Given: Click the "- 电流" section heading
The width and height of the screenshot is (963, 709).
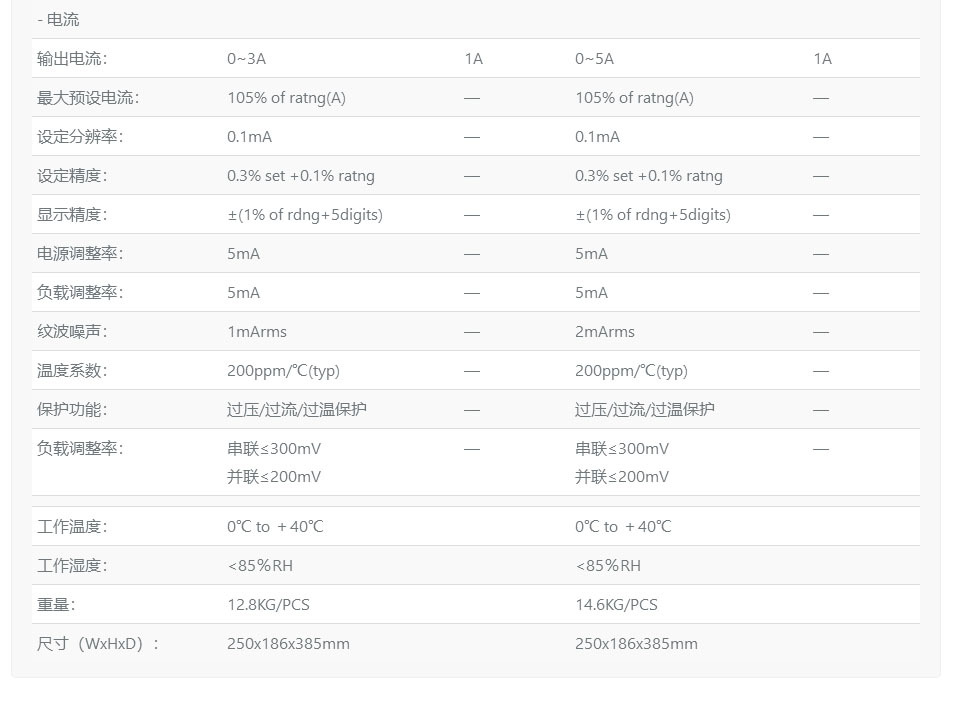Looking at the screenshot, I should click(58, 19).
